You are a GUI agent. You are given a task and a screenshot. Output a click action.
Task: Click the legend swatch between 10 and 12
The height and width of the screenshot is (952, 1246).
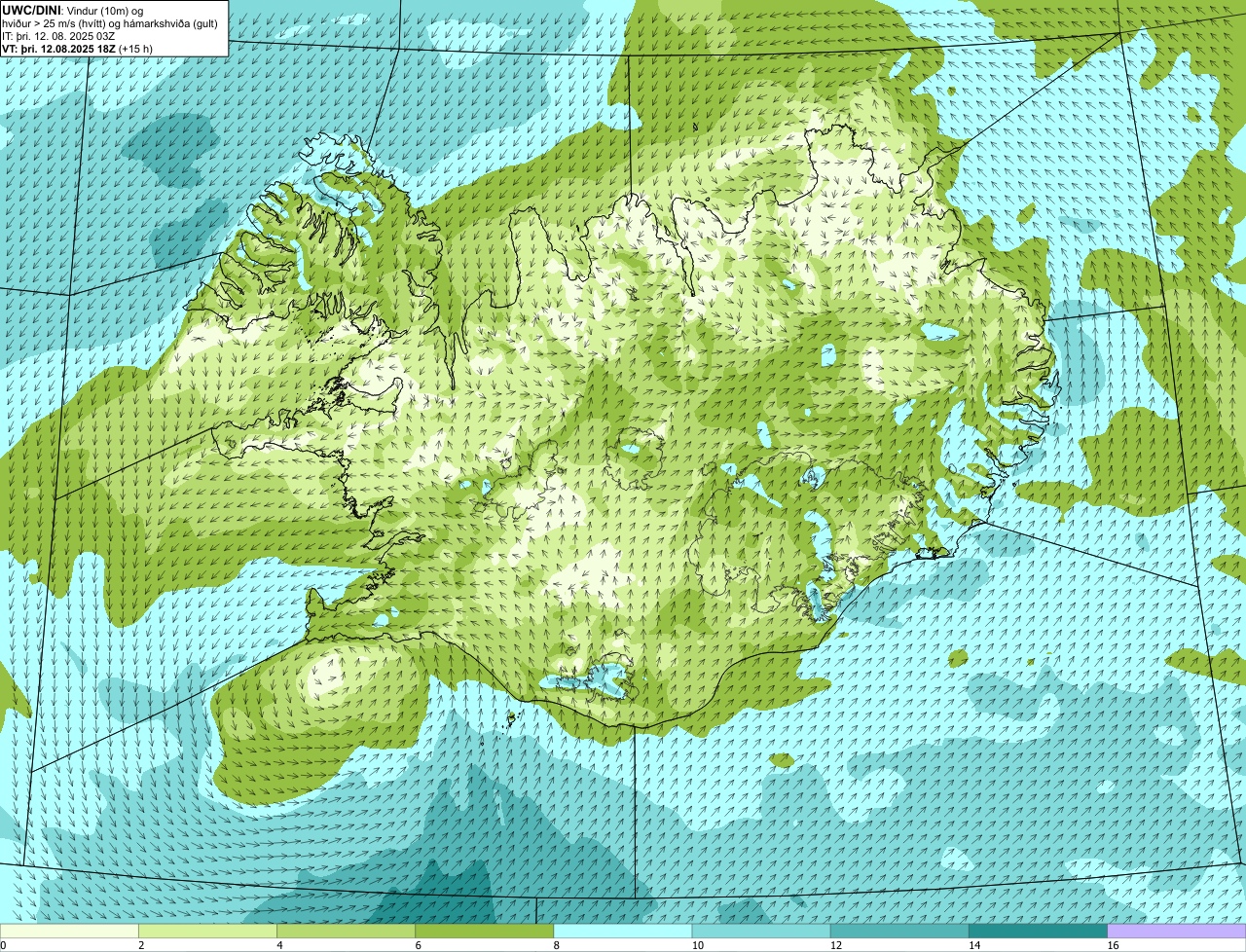coord(761,932)
